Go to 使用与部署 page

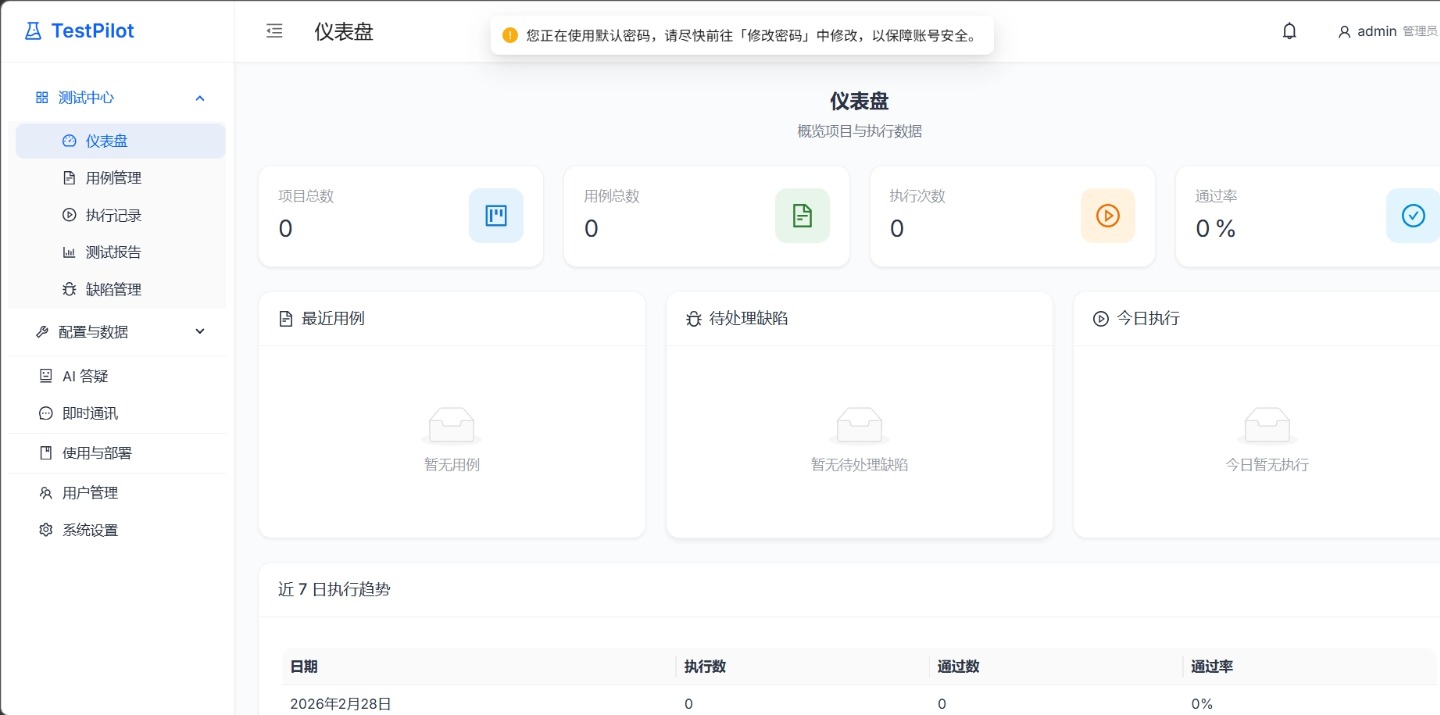tap(117, 453)
